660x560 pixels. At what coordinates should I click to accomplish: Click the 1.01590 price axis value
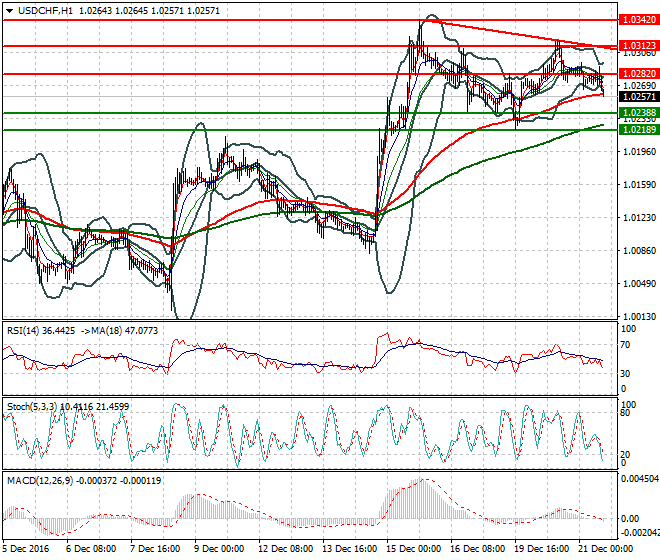pos(639,184)
